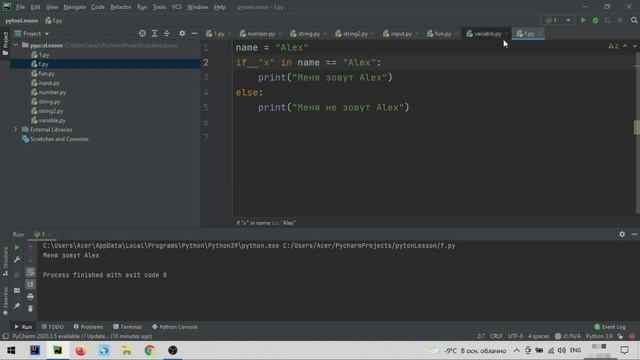Open the Project view dropdown
The width and height of the screenshot is (640, 360).
pyautogui.click(x=32, y=33)
